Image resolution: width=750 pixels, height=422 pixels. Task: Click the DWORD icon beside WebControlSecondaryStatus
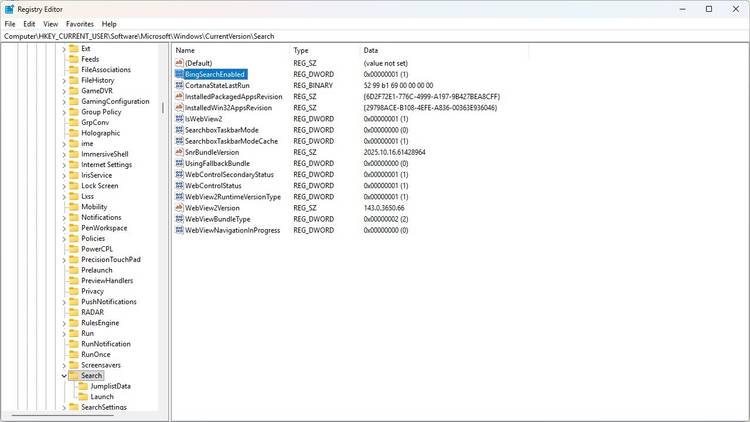coord(179,174)
